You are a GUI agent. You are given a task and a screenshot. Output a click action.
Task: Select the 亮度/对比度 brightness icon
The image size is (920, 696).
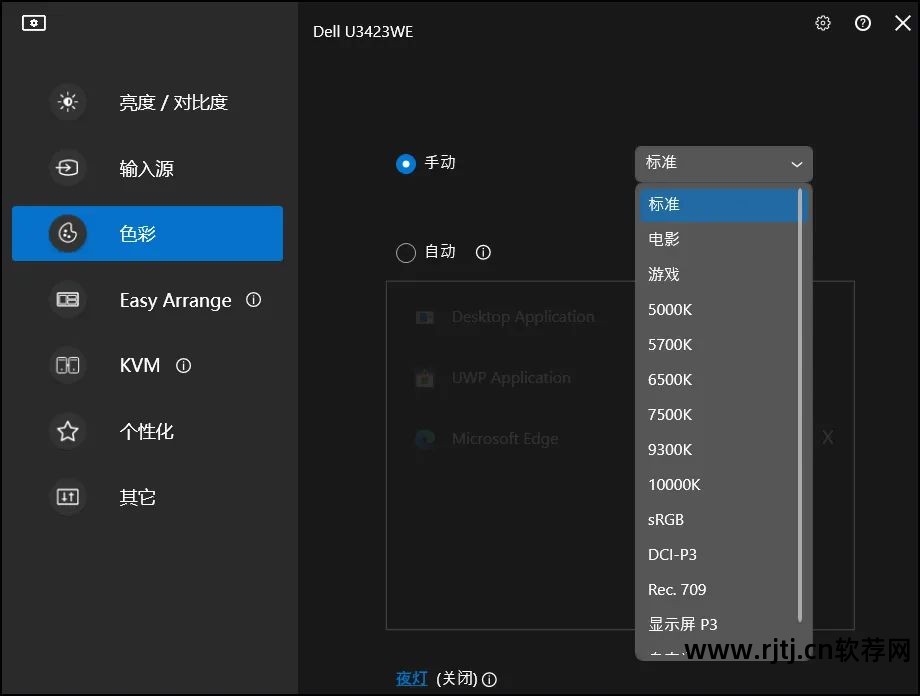point(67,102)
